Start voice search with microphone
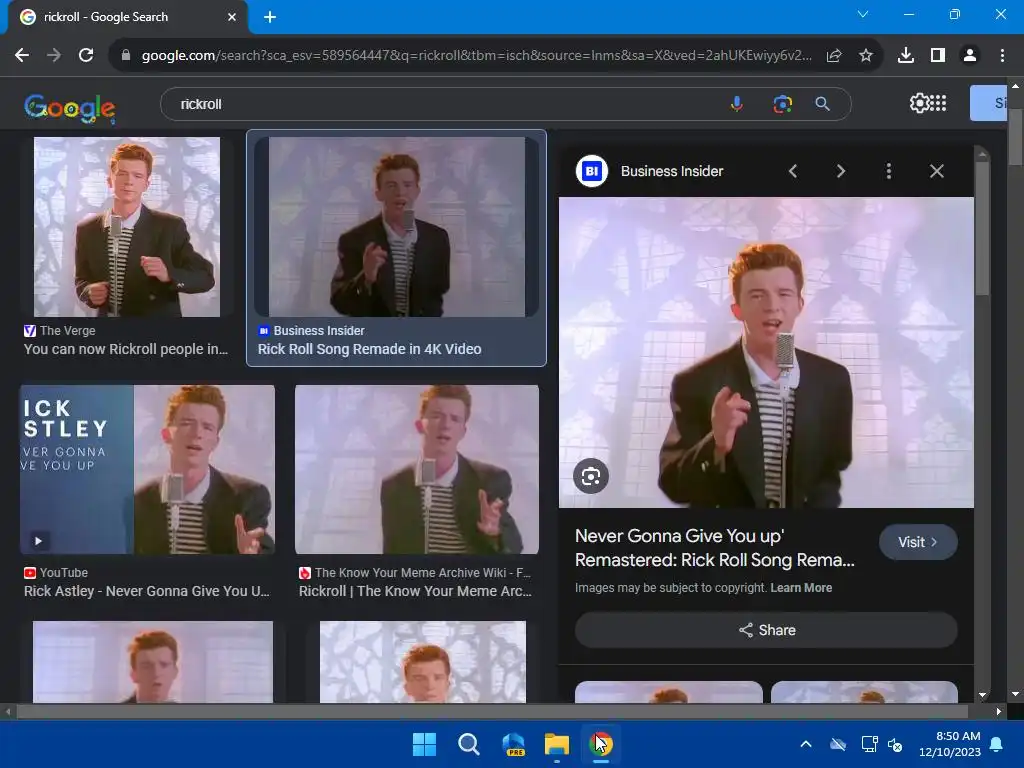This screenshot has height=768, width=1024. click(x=737, y=104)
